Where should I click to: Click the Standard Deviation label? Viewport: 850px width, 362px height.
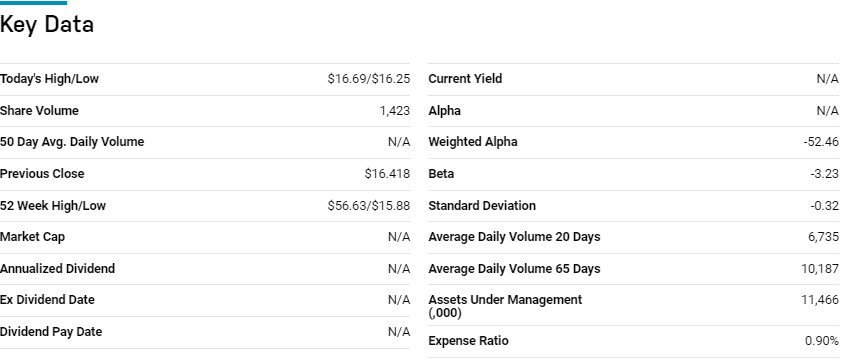click(x=482, y=206)
